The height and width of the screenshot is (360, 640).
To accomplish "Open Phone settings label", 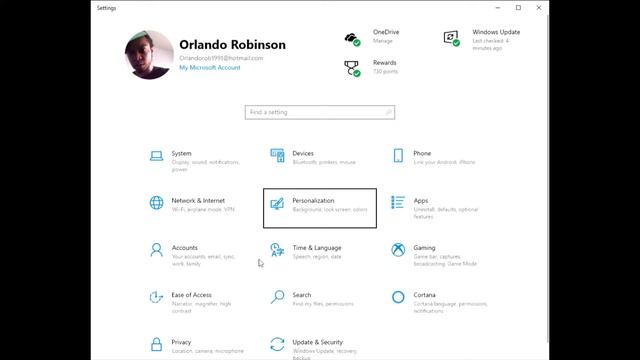I will [x=422, y=153].
